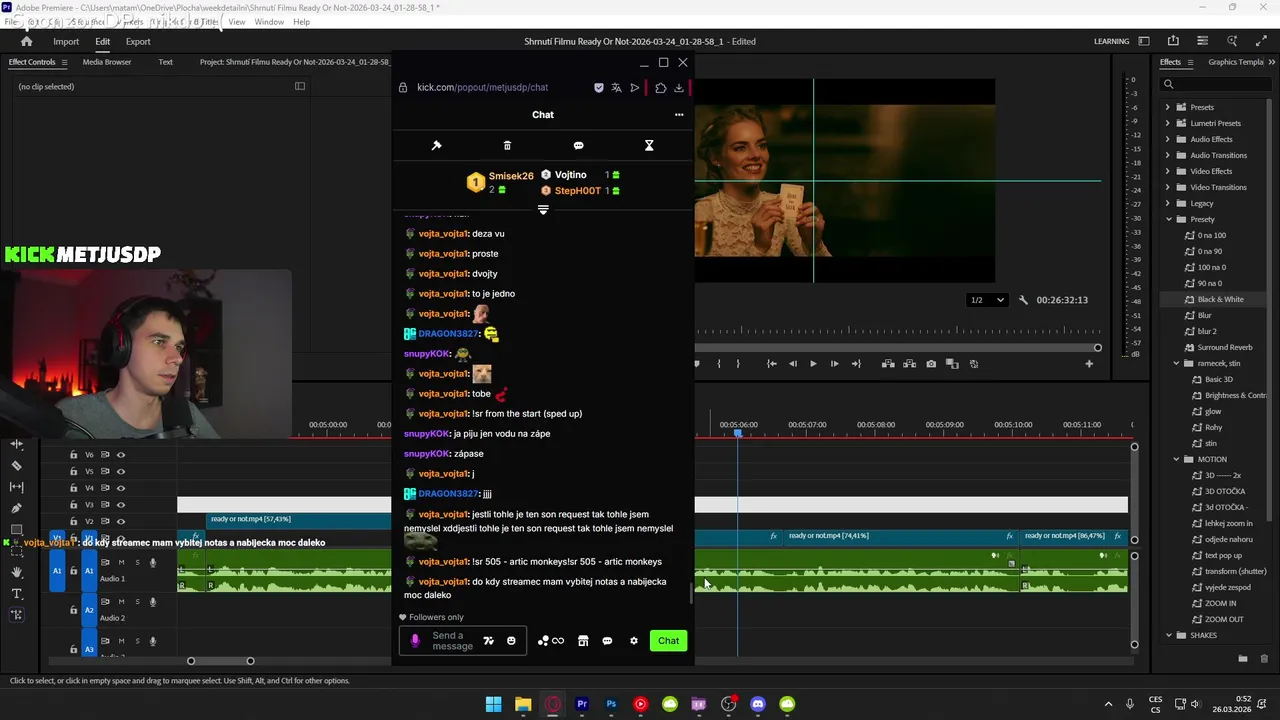1280x720 pixels.
Task: Click the new custom bin icon in Effects panel
Action: 1243,658
